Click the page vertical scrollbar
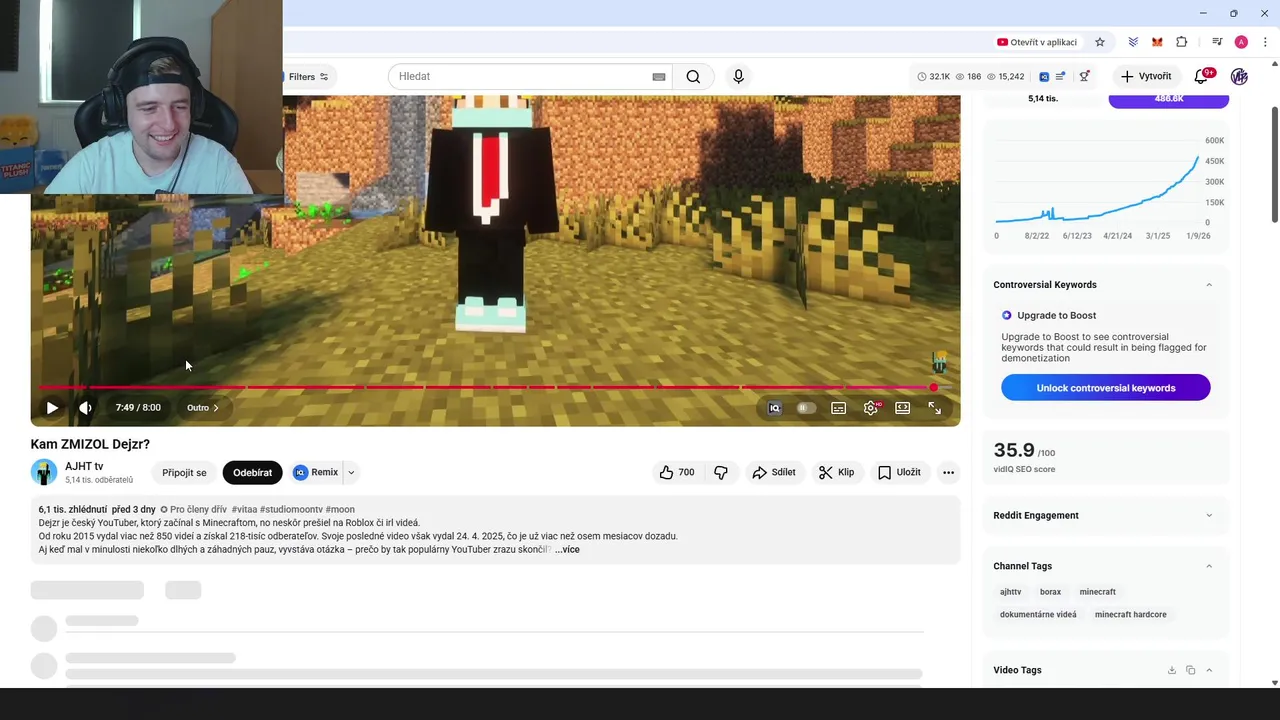The width and height of the screenshot is (1280, 720). (1274, 165)
